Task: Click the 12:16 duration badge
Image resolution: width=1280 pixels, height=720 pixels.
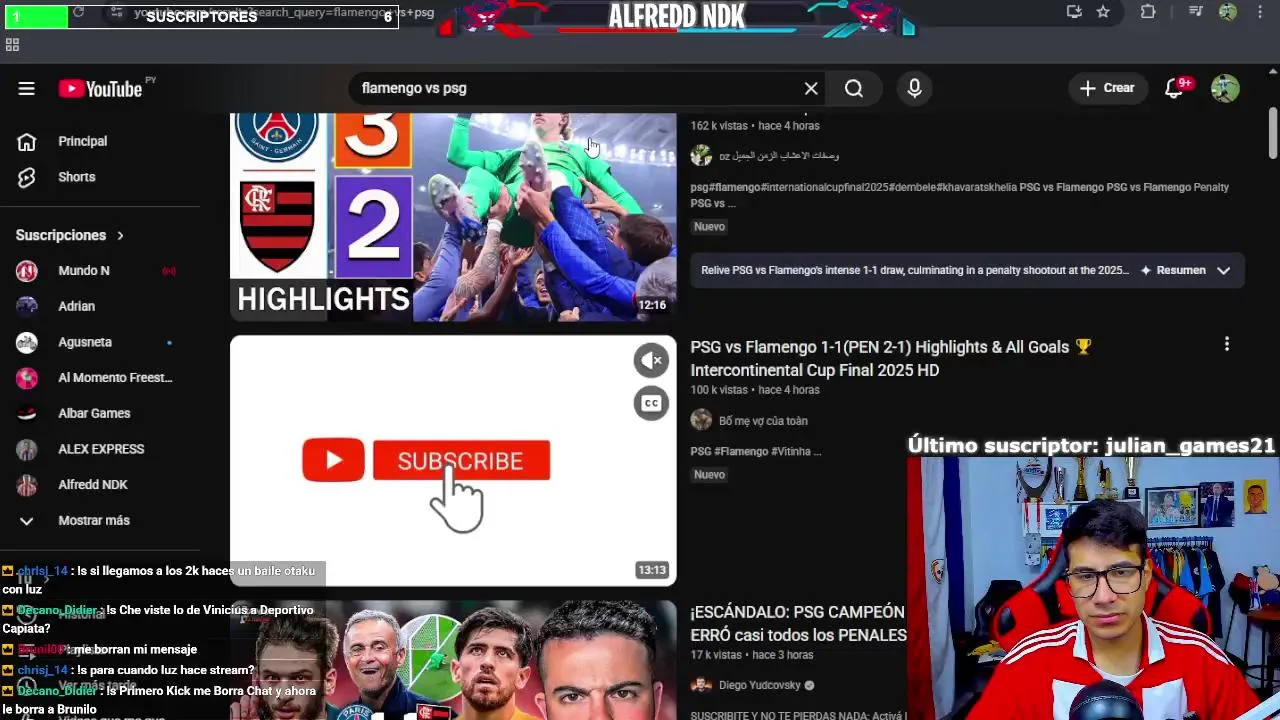Action: [x=652, y=305]
